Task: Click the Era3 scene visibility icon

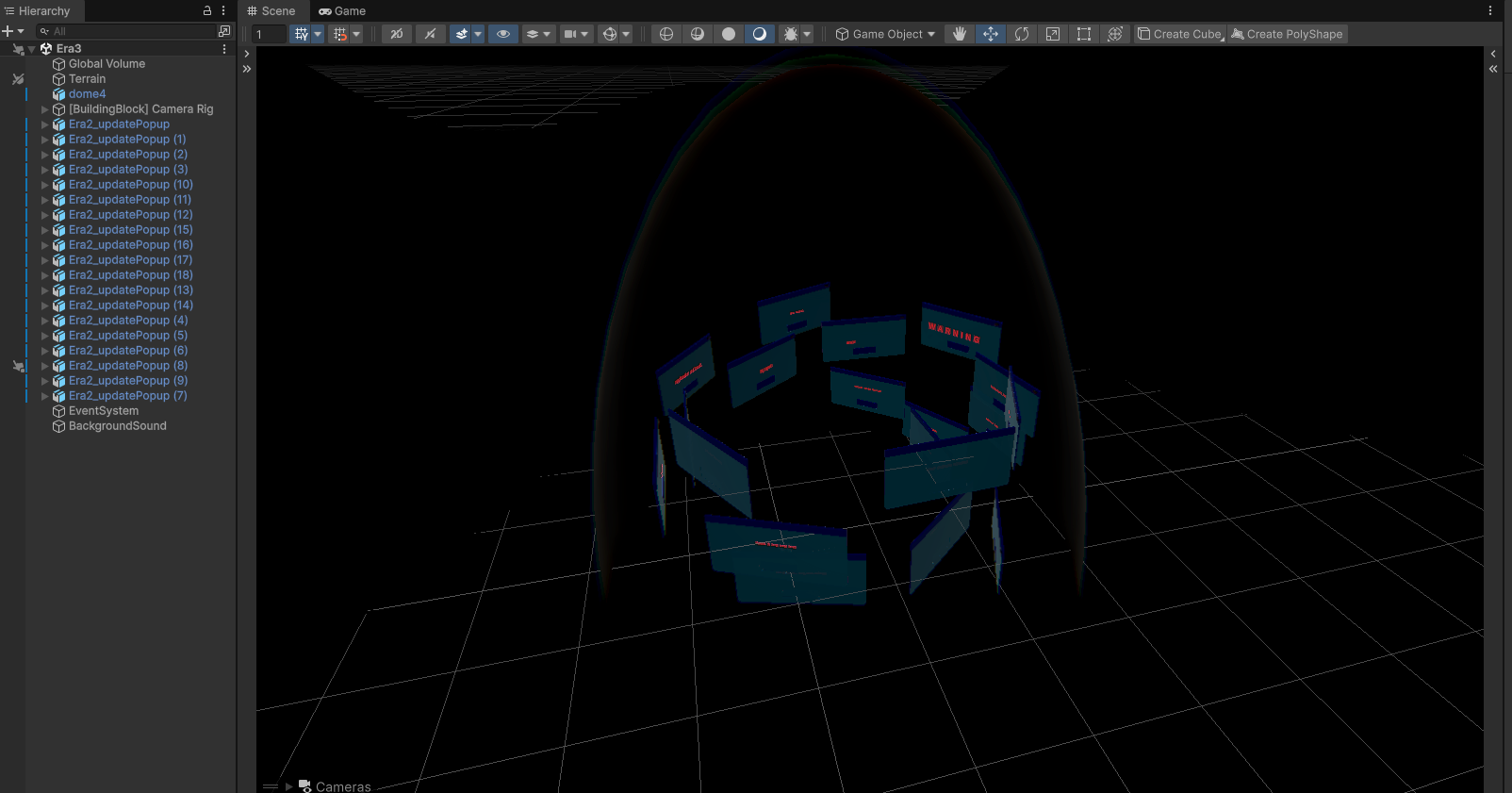Action: point(18,49)
